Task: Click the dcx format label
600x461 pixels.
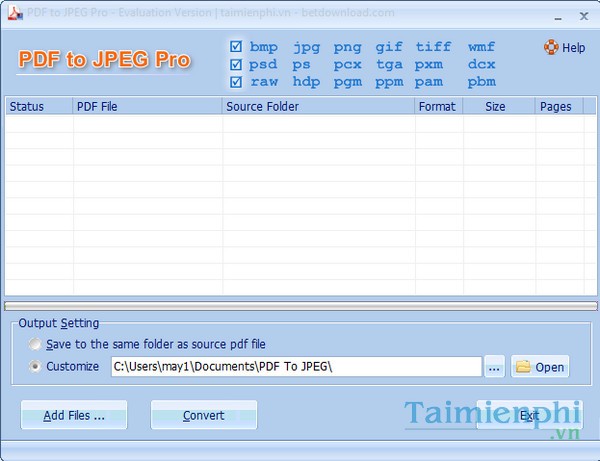Action: tap(481, 64)
